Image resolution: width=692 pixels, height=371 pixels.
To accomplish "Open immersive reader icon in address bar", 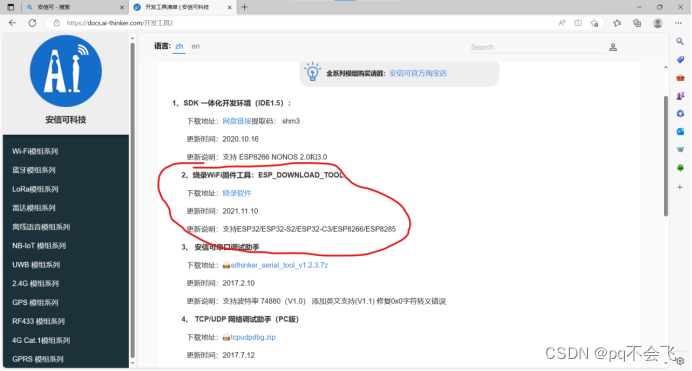I will [578, 23].
